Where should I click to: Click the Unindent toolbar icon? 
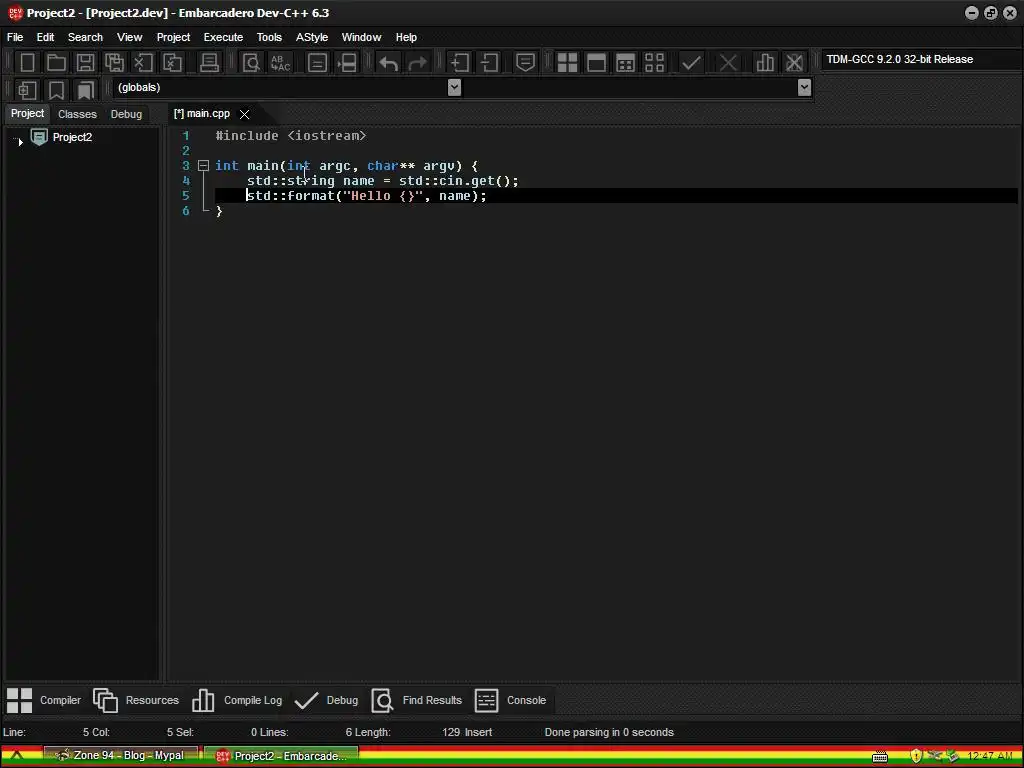point(489,63)
